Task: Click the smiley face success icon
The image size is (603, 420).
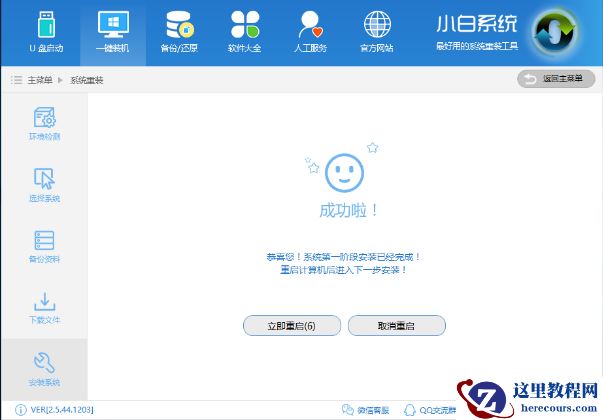Action: pos(344,173)
